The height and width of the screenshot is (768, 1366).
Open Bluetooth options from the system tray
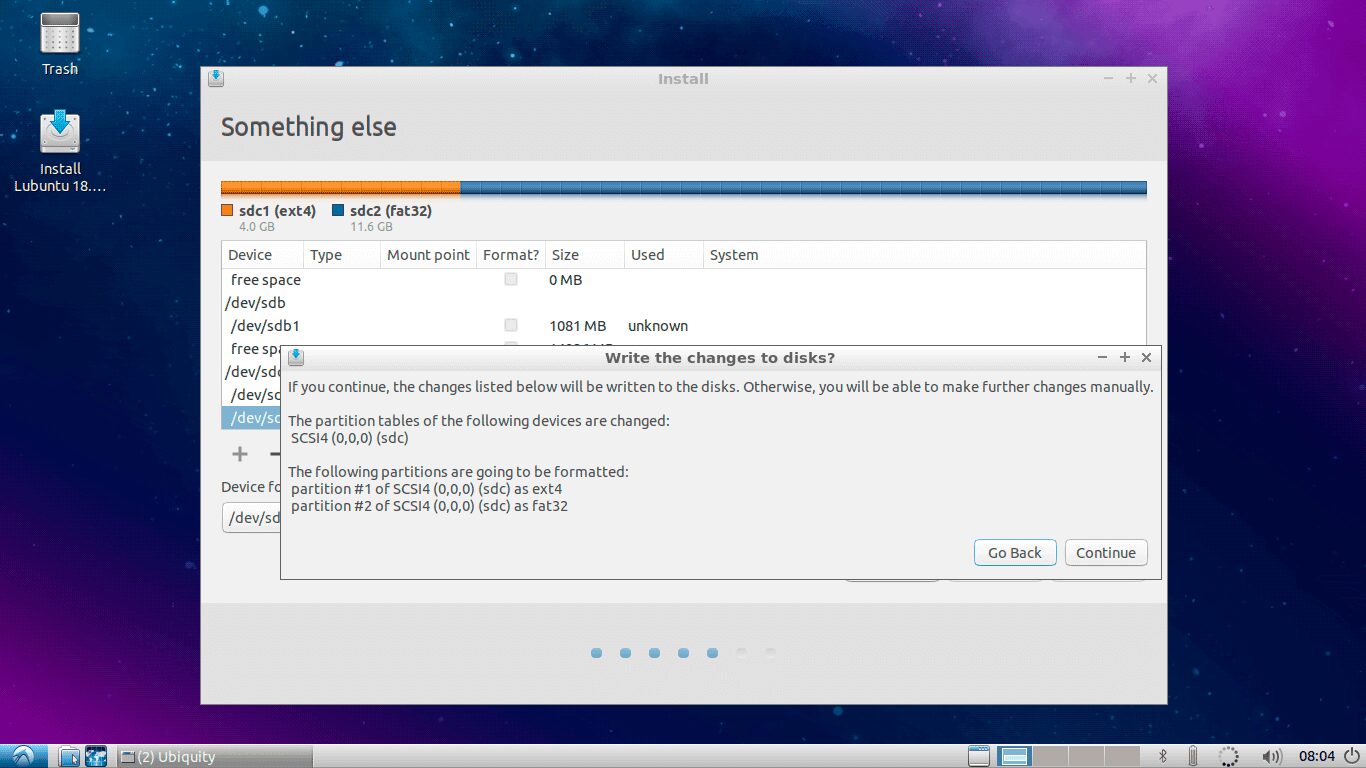[x=1162, y=756]
